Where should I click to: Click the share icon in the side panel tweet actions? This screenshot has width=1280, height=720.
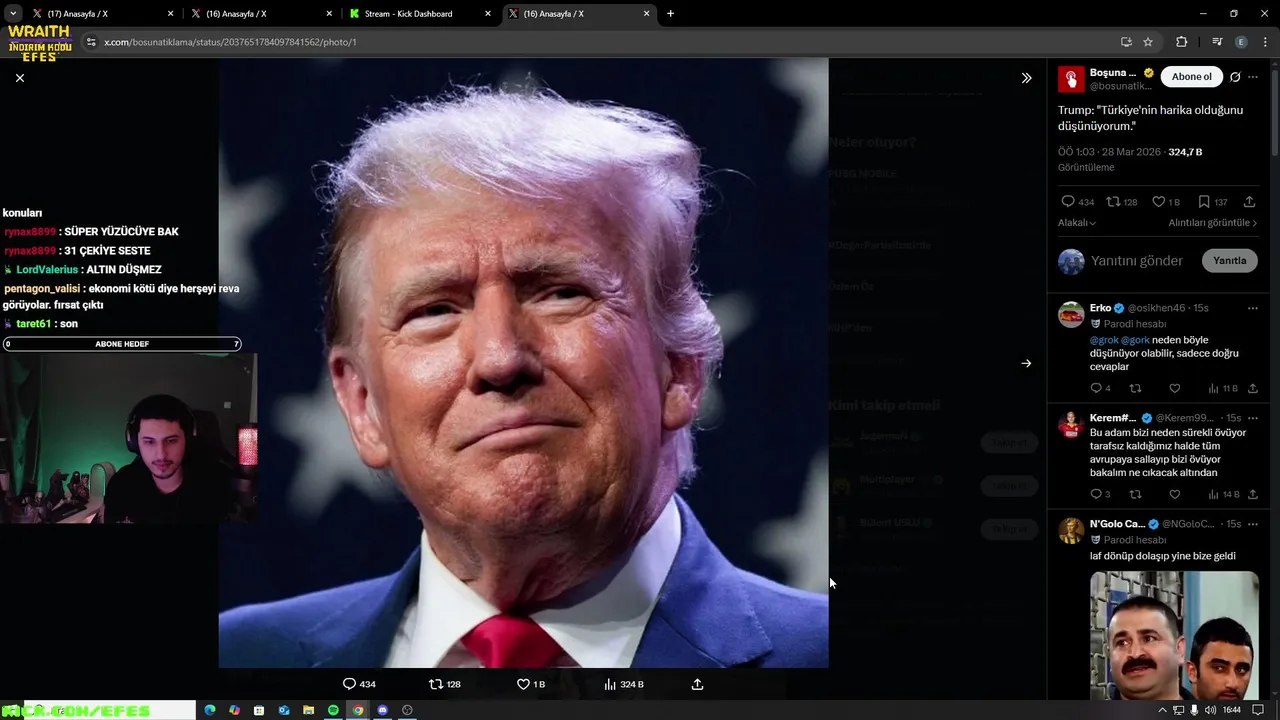click(x=1249, y=202)
